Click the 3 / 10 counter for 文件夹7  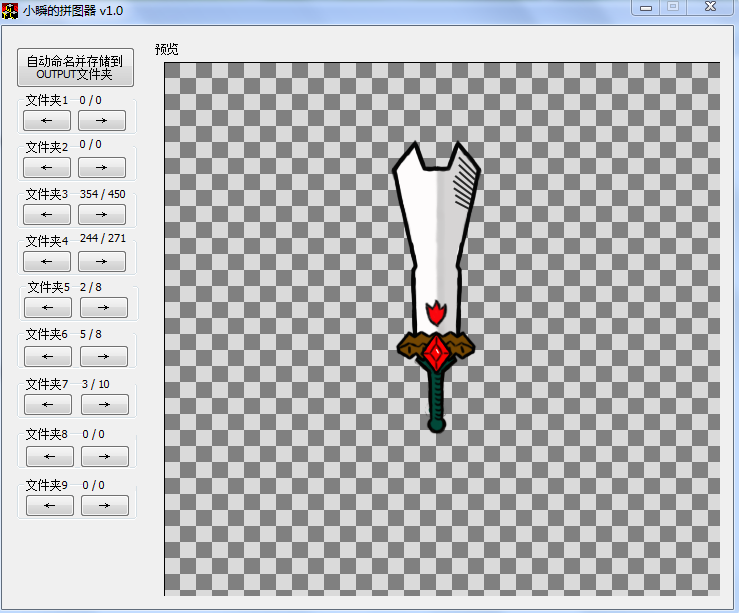tap(96, 384)
